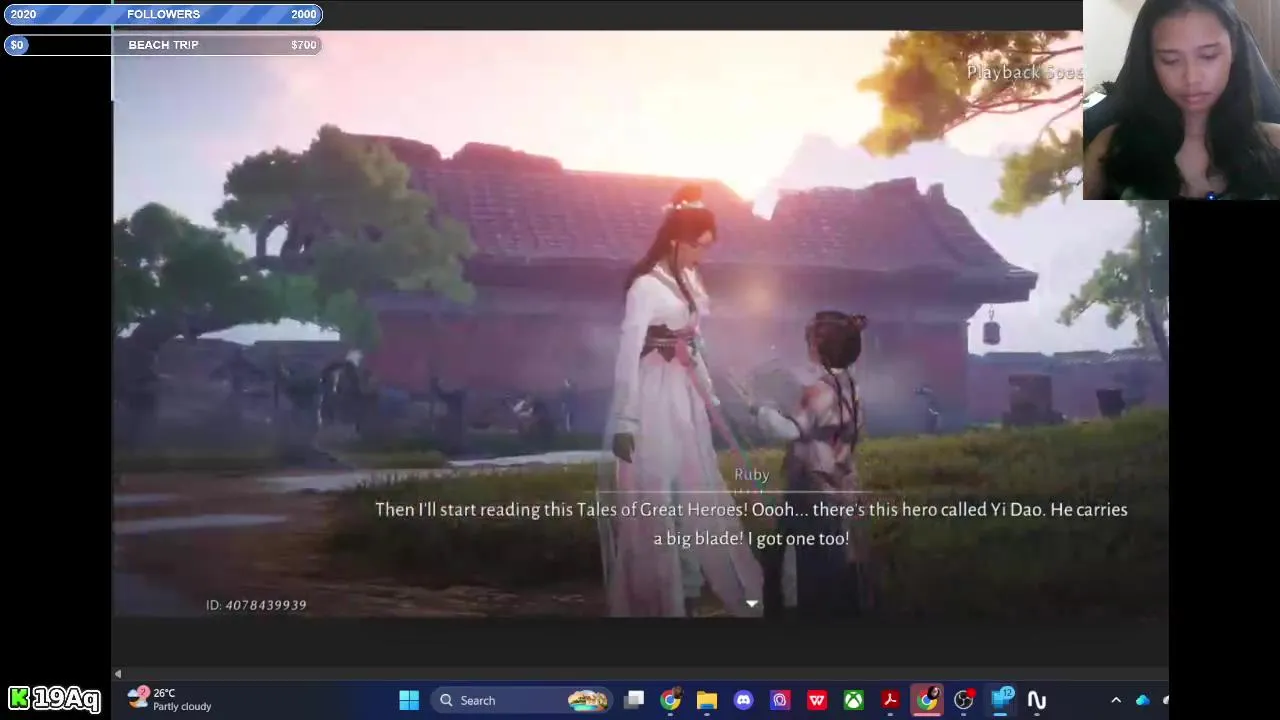Click the left arrow on horizontal scrollbar
Viewport: 1280px width, 720px height.
(118, 674)
